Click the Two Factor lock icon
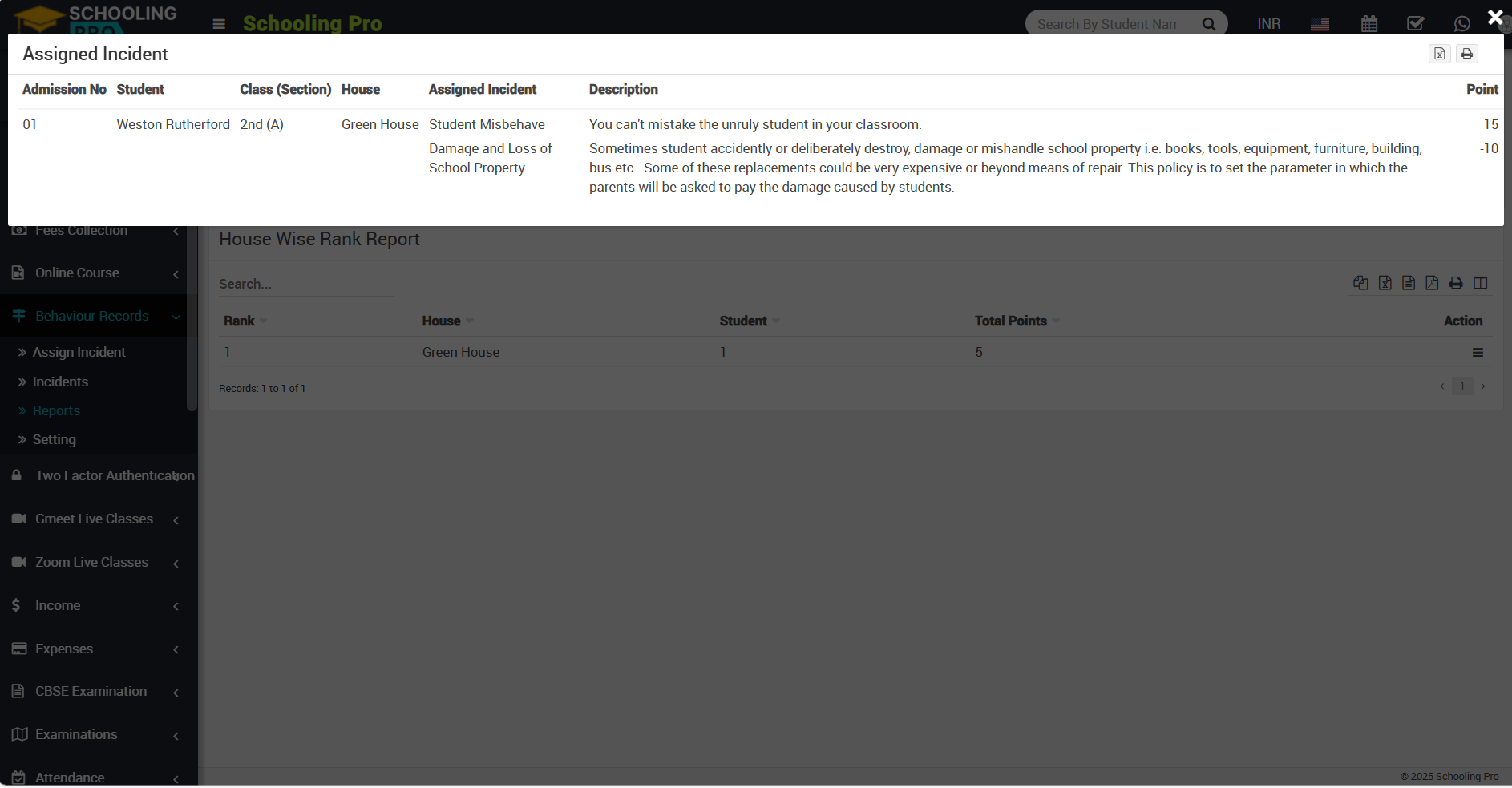 click(16, 475)
